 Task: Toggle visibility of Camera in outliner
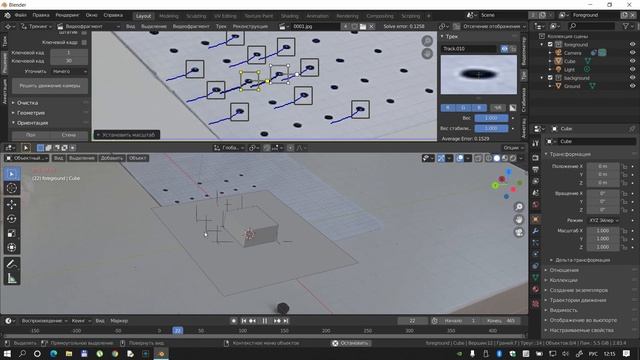coord(632,53)
